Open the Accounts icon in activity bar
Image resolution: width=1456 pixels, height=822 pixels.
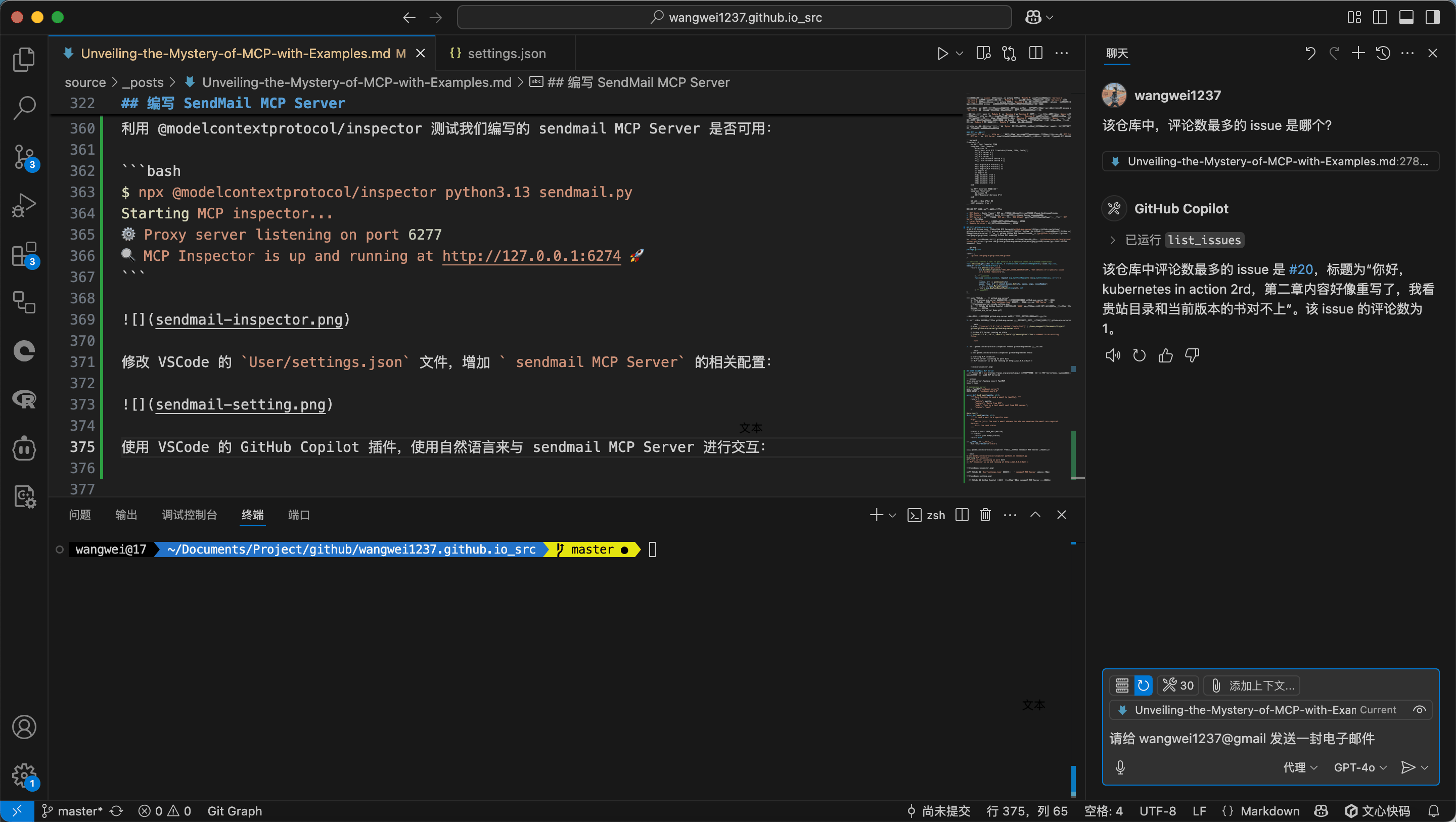(x=24, y=727)
